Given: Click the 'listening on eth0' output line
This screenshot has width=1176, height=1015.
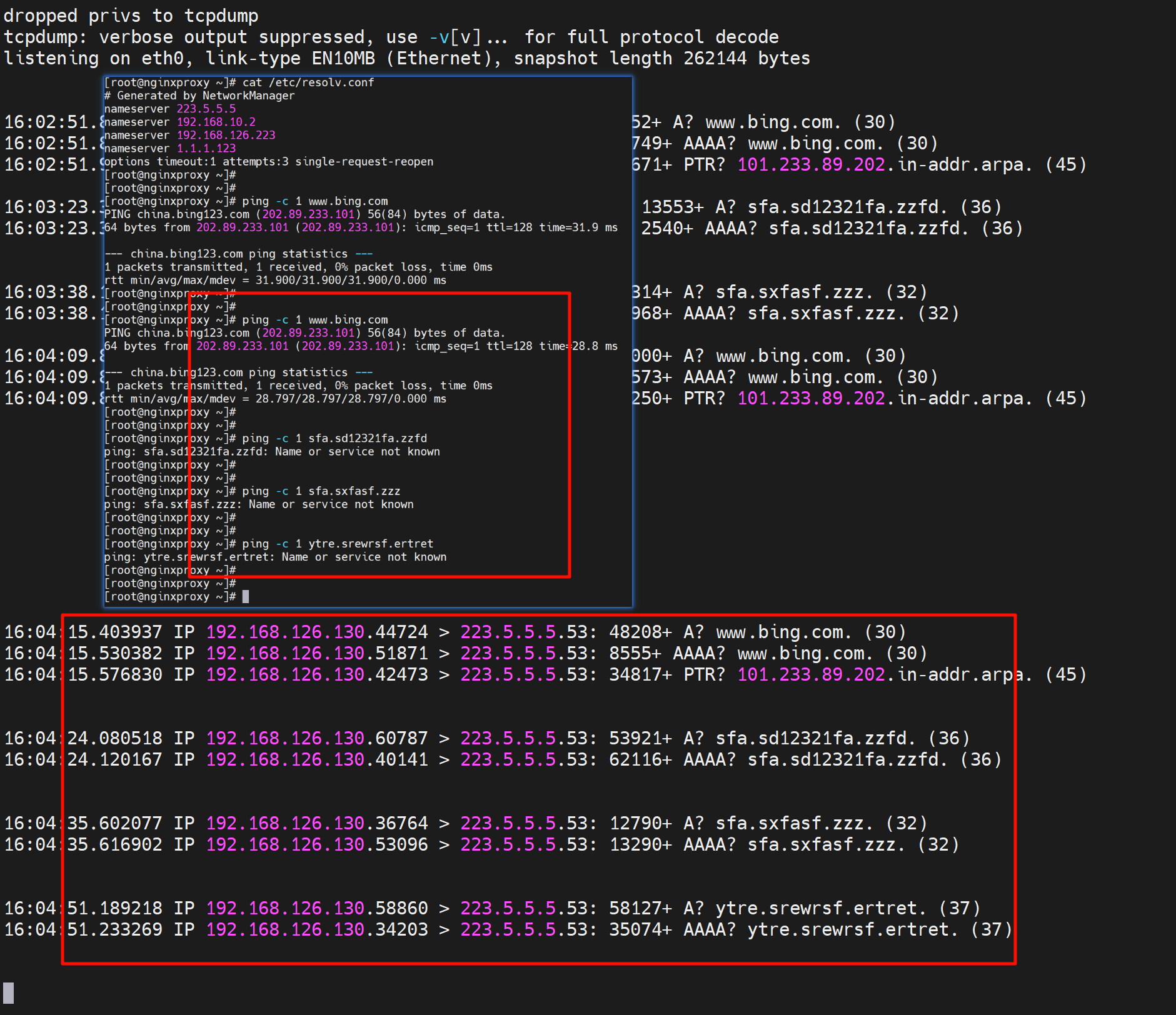Looking at the screenshot, I should 406,58.
